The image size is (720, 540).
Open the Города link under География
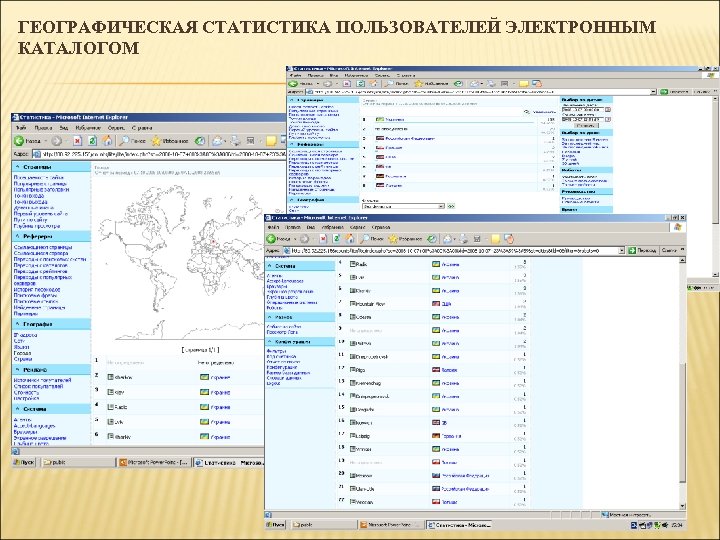pyautogui.click(x=22, y=353)
